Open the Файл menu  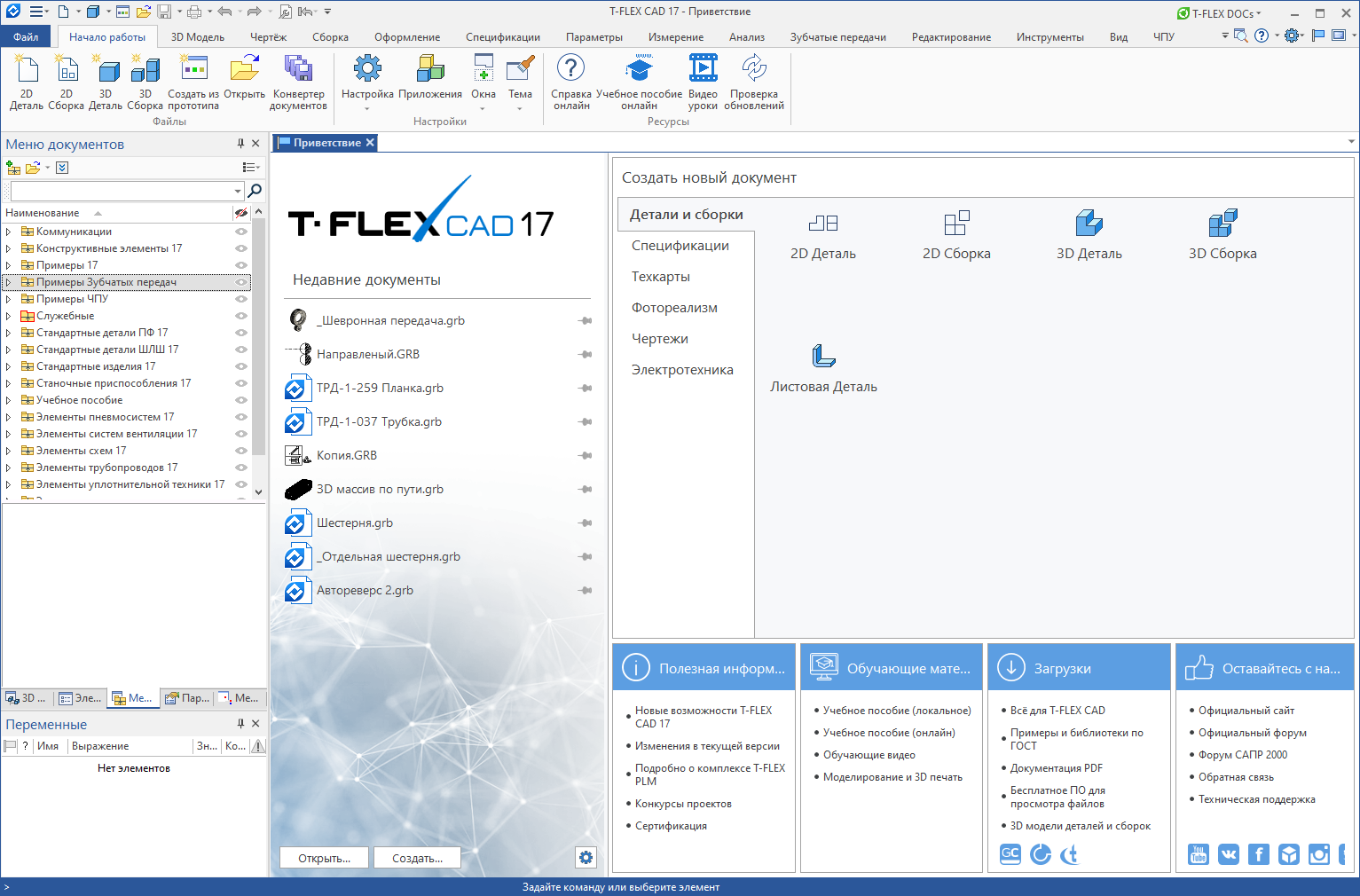[26, 36]
